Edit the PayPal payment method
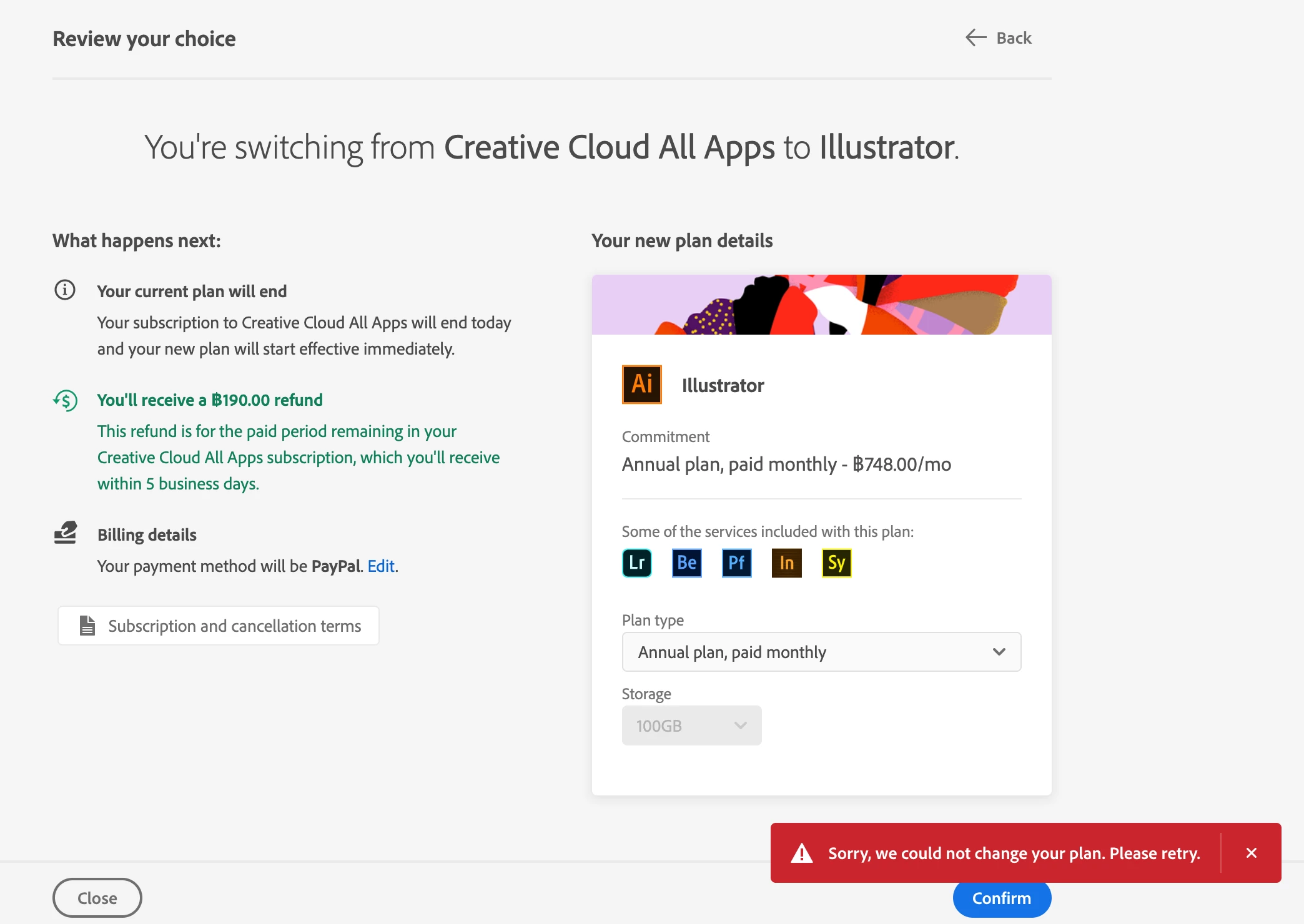This screenshot has height=924, width=1304. (x=380, y=566)
